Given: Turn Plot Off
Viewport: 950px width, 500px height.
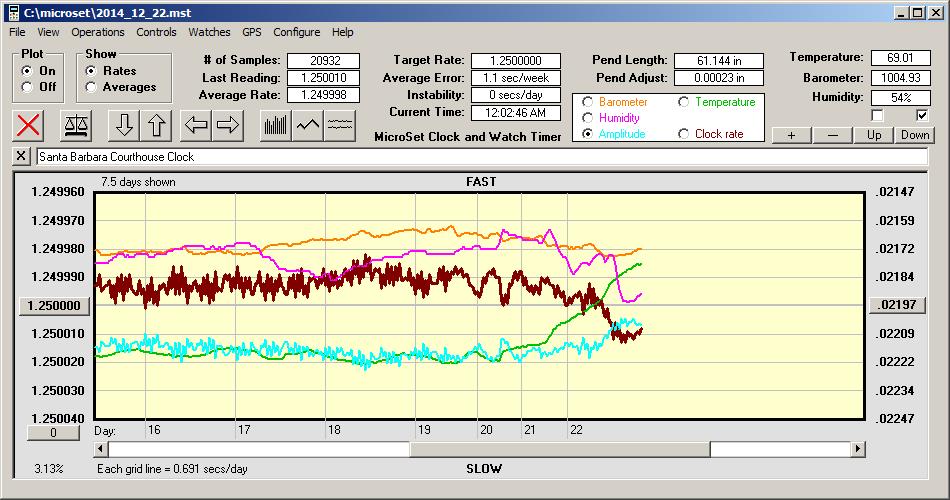Looking at the screenshot, I should click(x=27, y=87).
